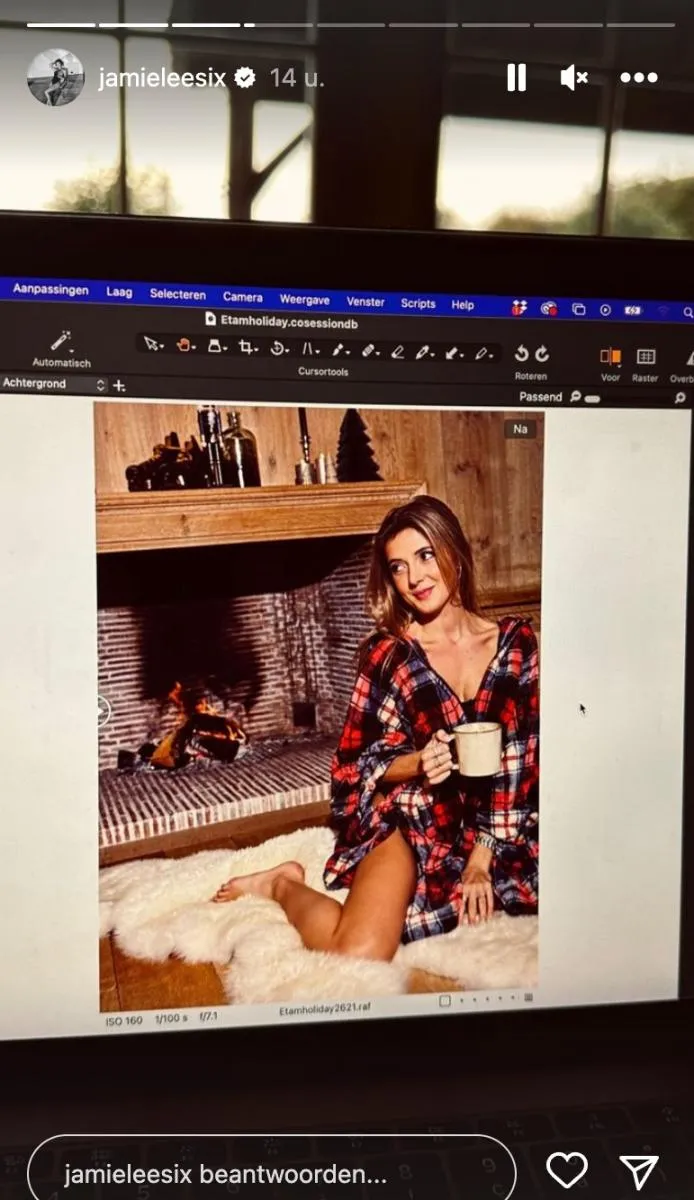Add a new layer with plus icon
Image resolution: width=694 pixels, height=1200 pixels.
point(119,385)
